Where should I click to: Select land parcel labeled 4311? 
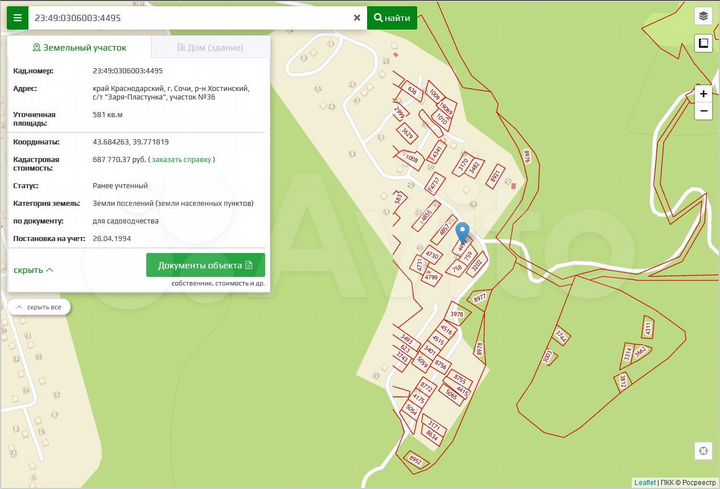click(x=647, y=327)
